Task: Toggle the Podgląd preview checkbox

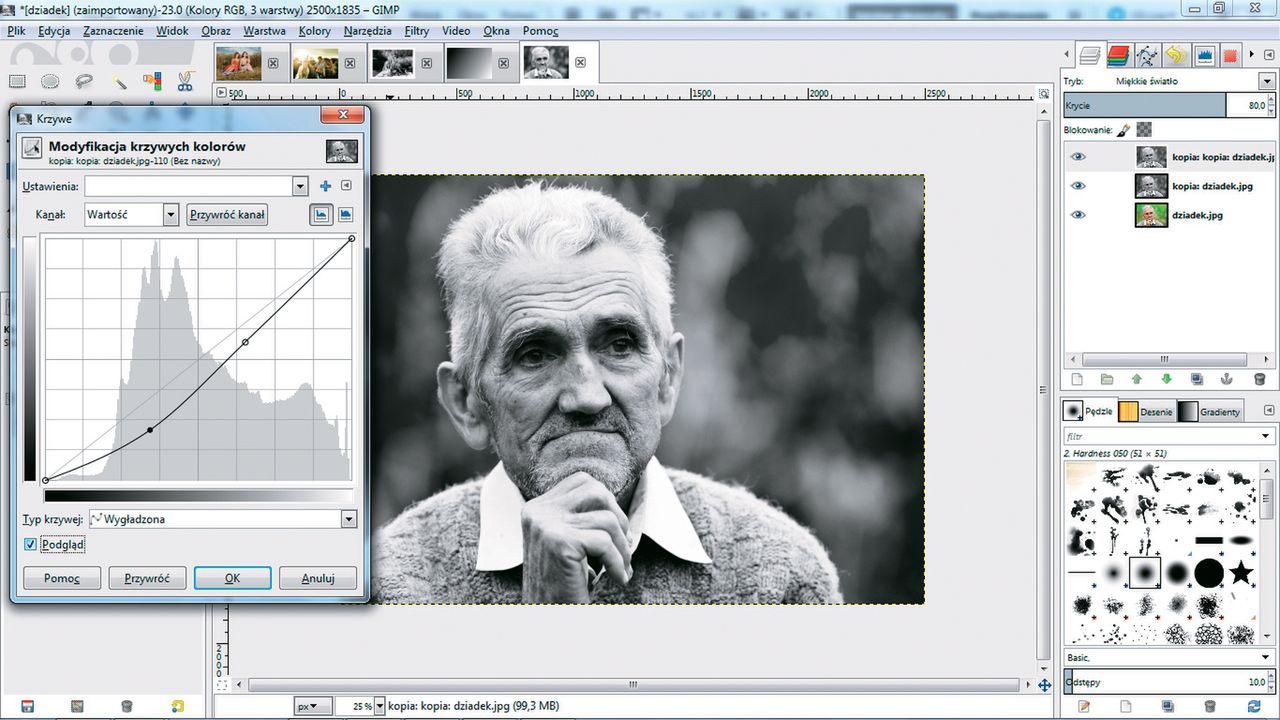Action: (30, 544)
